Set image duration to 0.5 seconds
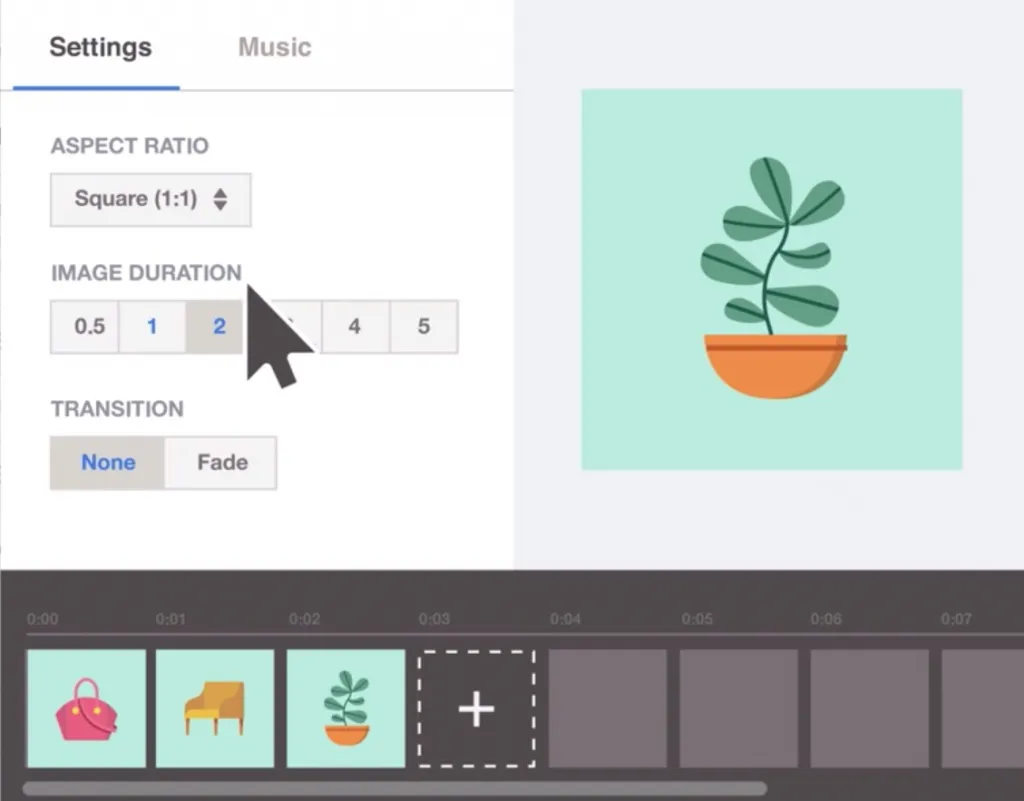 click(x=89, y=327)
